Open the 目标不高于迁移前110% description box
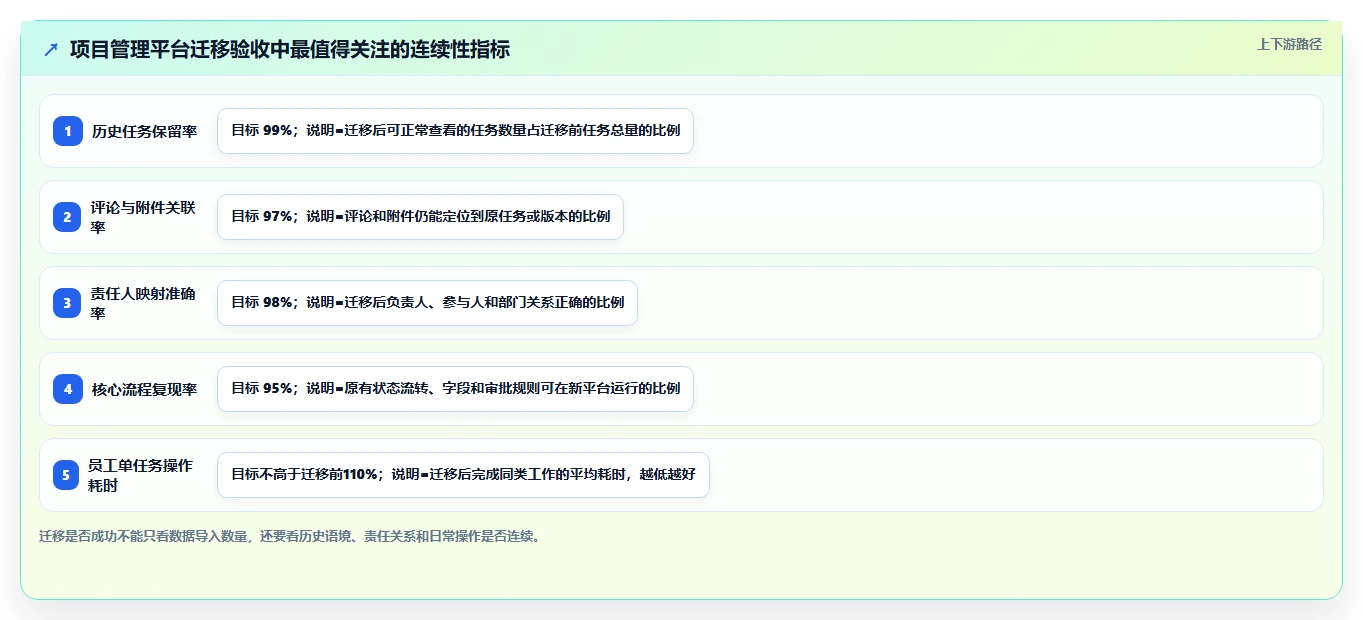 [x=463, y=475]
